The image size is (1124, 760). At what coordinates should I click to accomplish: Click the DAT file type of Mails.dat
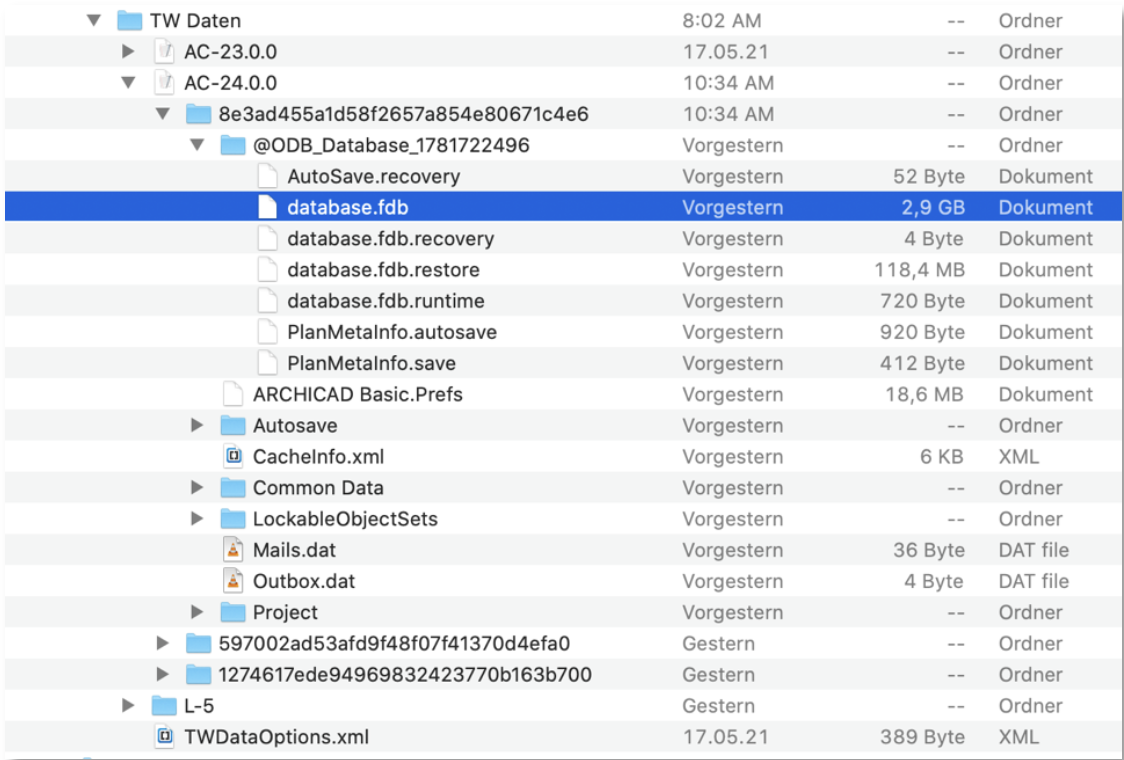click(x=1034, y=550)
